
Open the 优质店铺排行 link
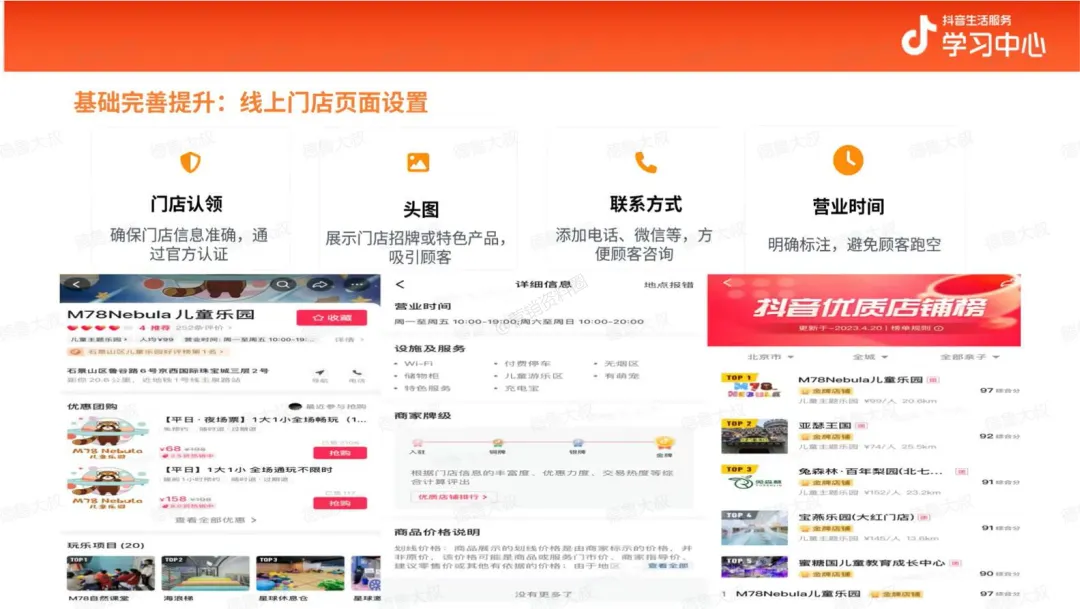[453, 496]
